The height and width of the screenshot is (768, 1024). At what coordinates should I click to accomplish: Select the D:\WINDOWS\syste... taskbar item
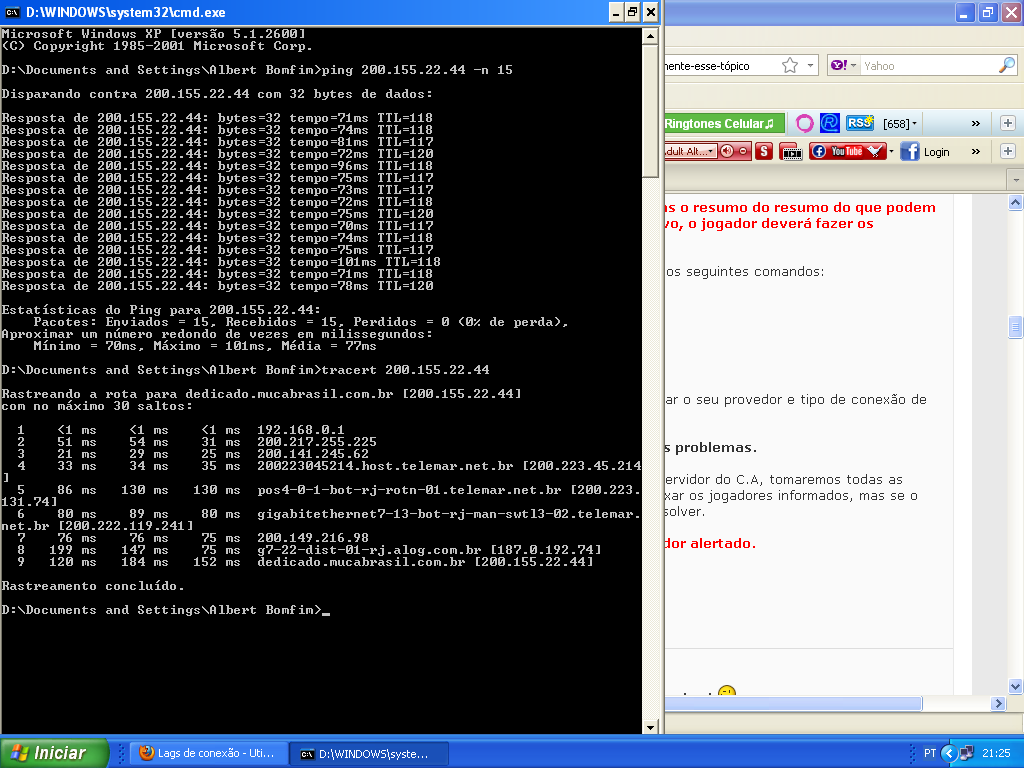click(368, 753)
